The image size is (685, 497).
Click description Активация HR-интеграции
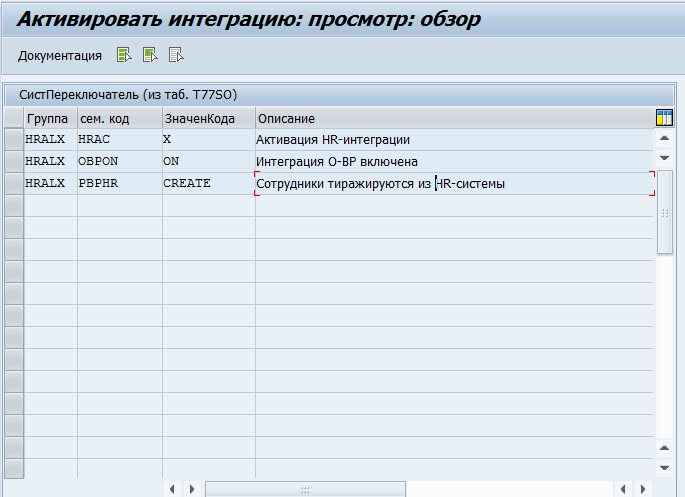(x=454, y=140)
